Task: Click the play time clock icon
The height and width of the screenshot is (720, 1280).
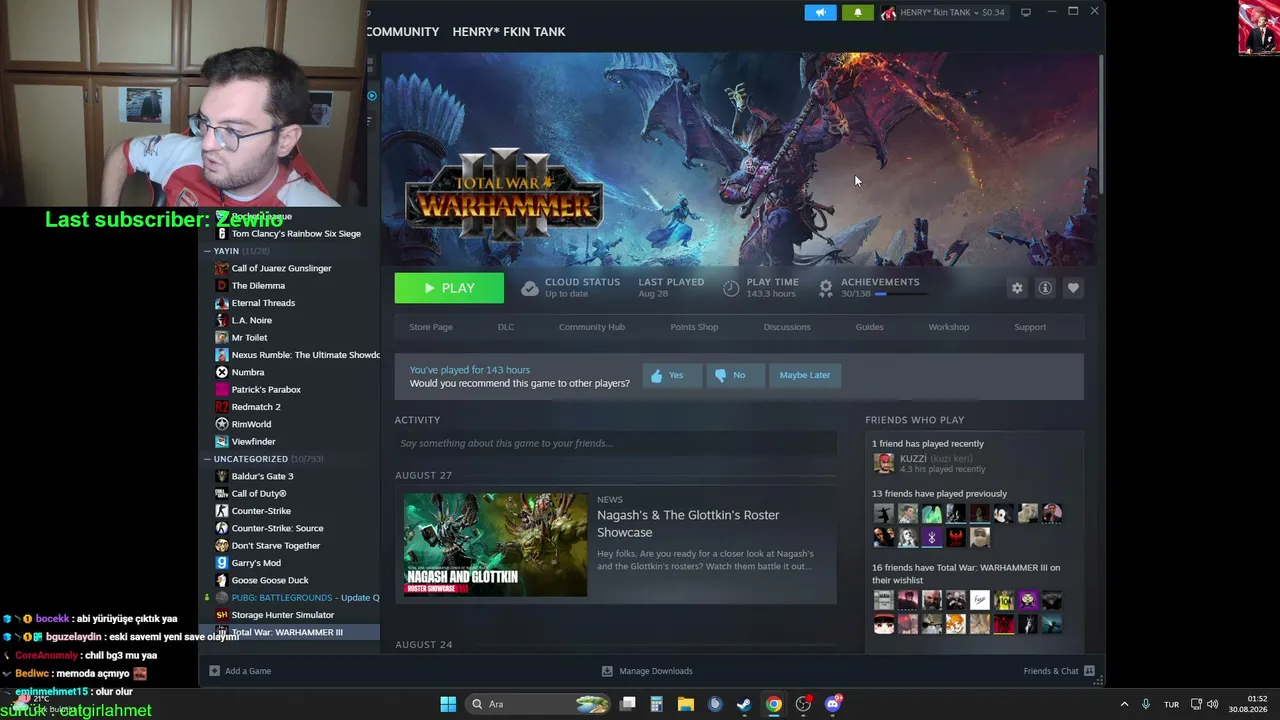Action: point(731,288)
